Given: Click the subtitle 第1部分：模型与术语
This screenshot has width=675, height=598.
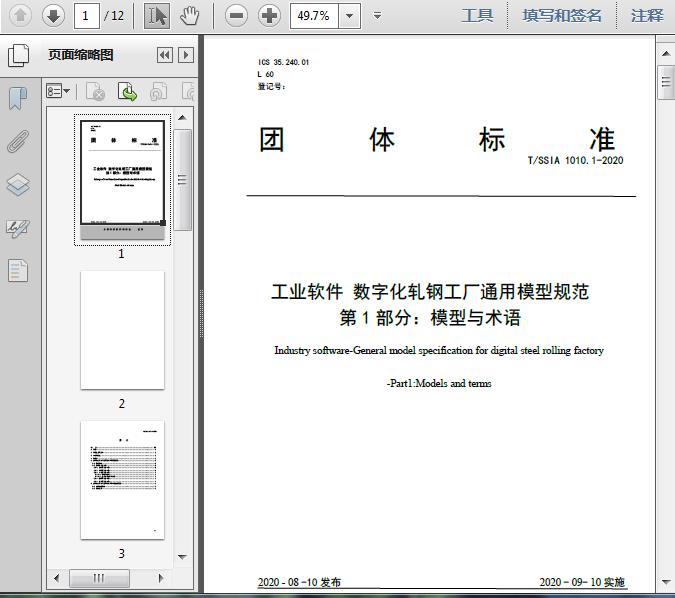Looking at the screenshot, I should (430, 318).
